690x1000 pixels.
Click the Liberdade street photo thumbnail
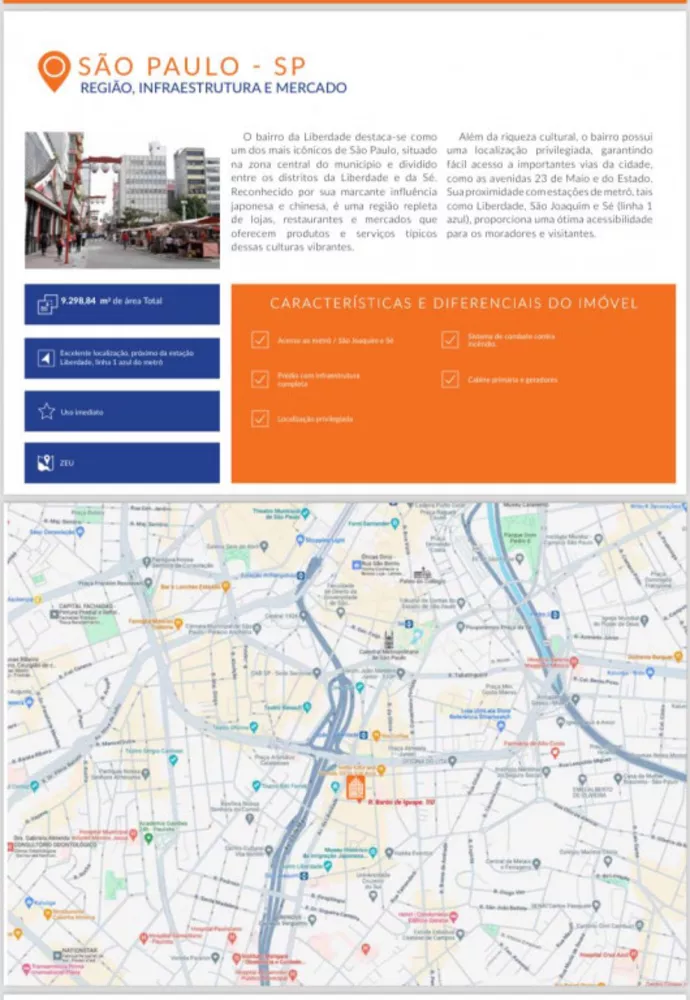(x=122, y=199)
